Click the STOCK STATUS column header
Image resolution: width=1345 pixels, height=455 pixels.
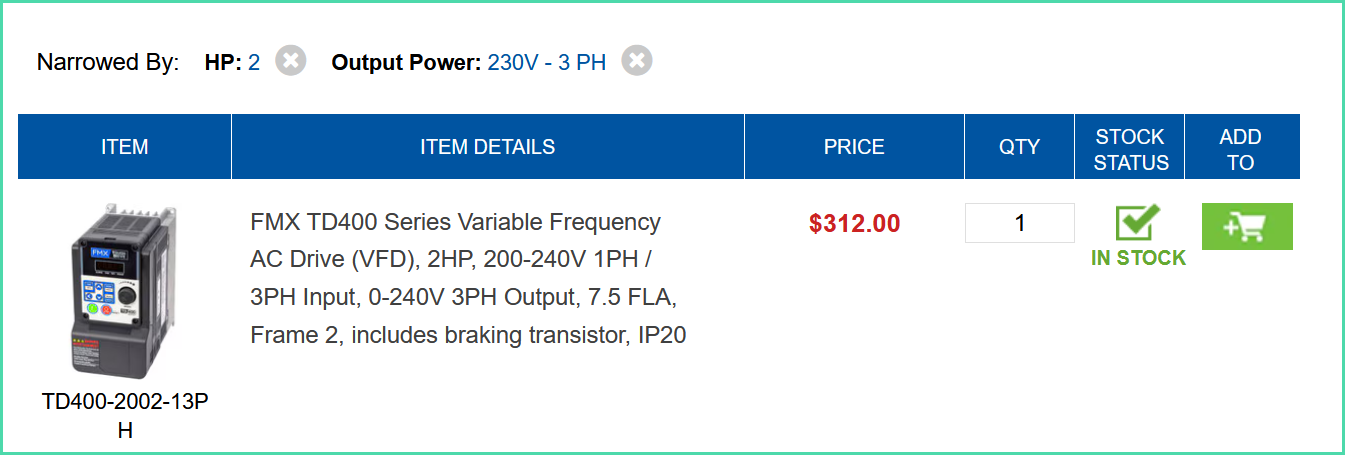tap(1130, 149)
